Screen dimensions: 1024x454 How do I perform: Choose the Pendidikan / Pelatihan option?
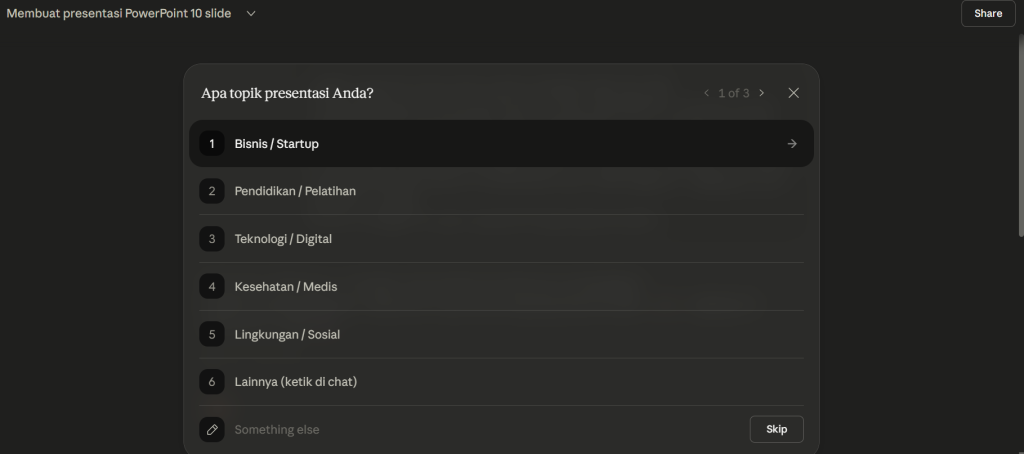click(x=502, y=191)
